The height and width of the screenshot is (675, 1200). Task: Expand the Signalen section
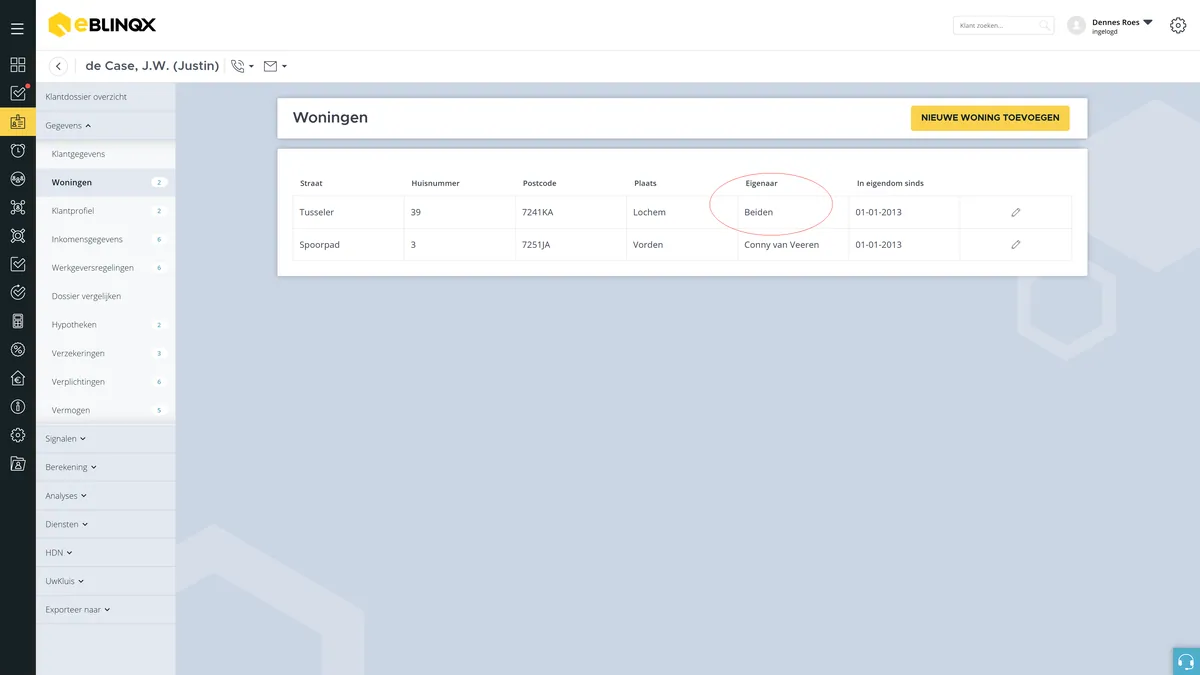click(x=66, y=438)
